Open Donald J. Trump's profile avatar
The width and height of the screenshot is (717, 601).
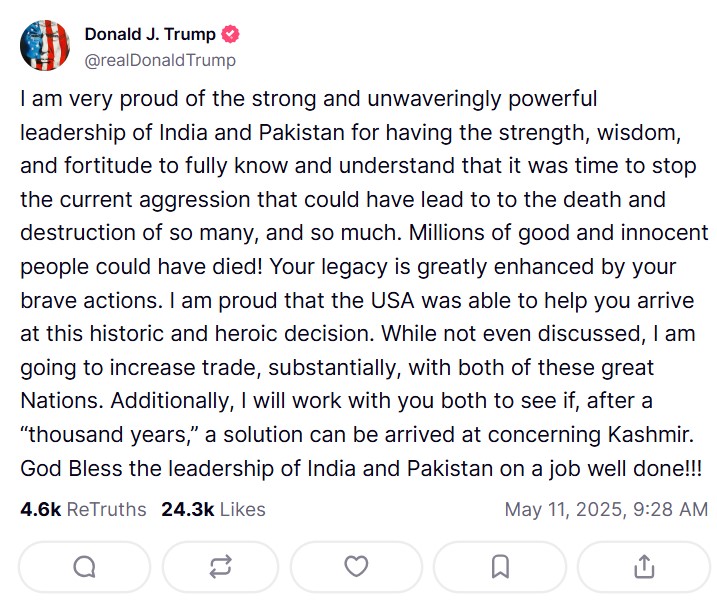[45, 46]
